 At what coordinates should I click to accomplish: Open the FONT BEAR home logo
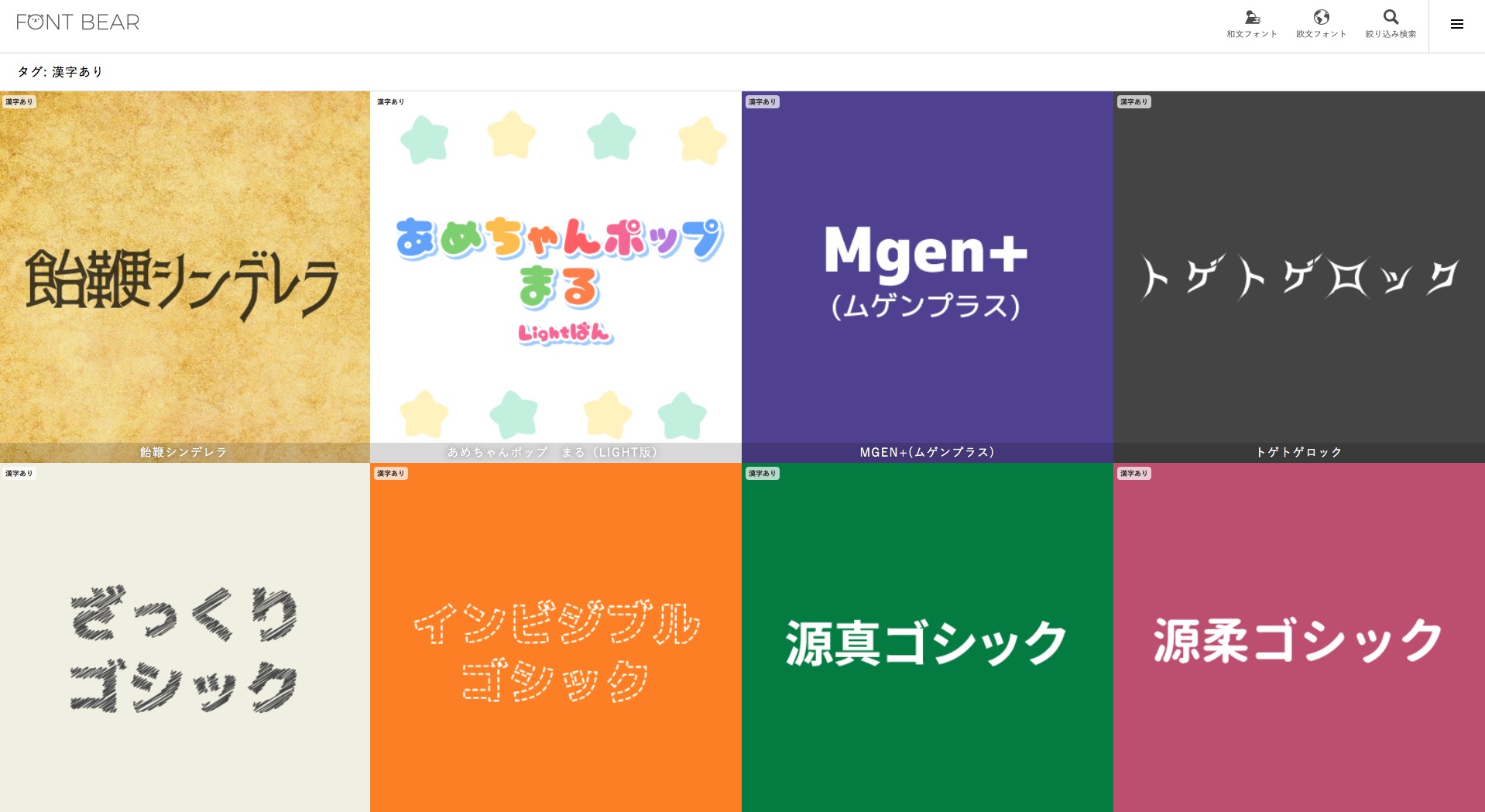(x=77, y=22)
